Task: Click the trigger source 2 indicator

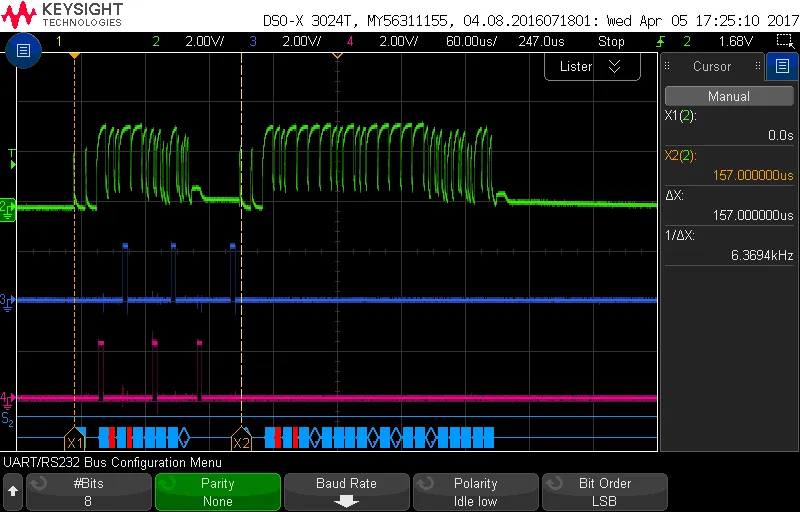Action: (x=687, y=41)
